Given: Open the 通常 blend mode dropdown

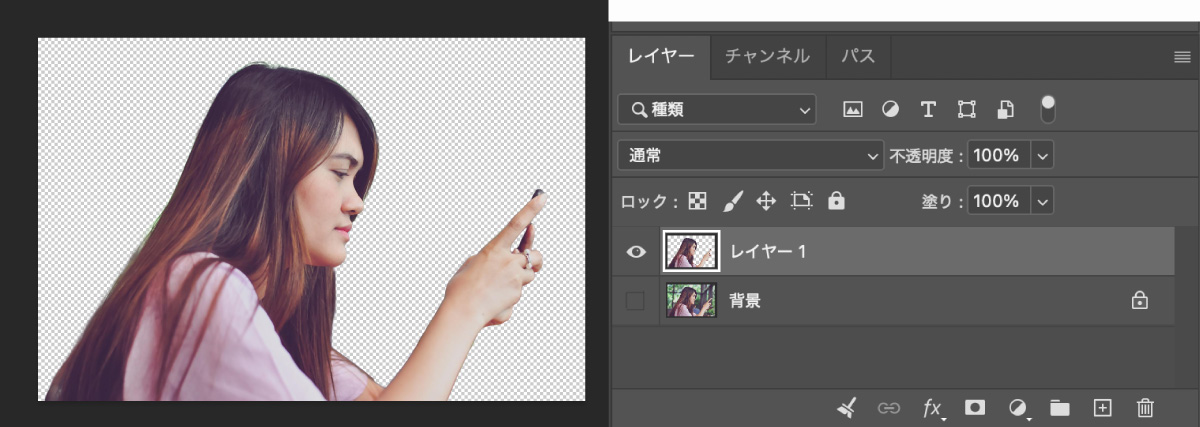Looking at the screenshot, I should point(750,156).
